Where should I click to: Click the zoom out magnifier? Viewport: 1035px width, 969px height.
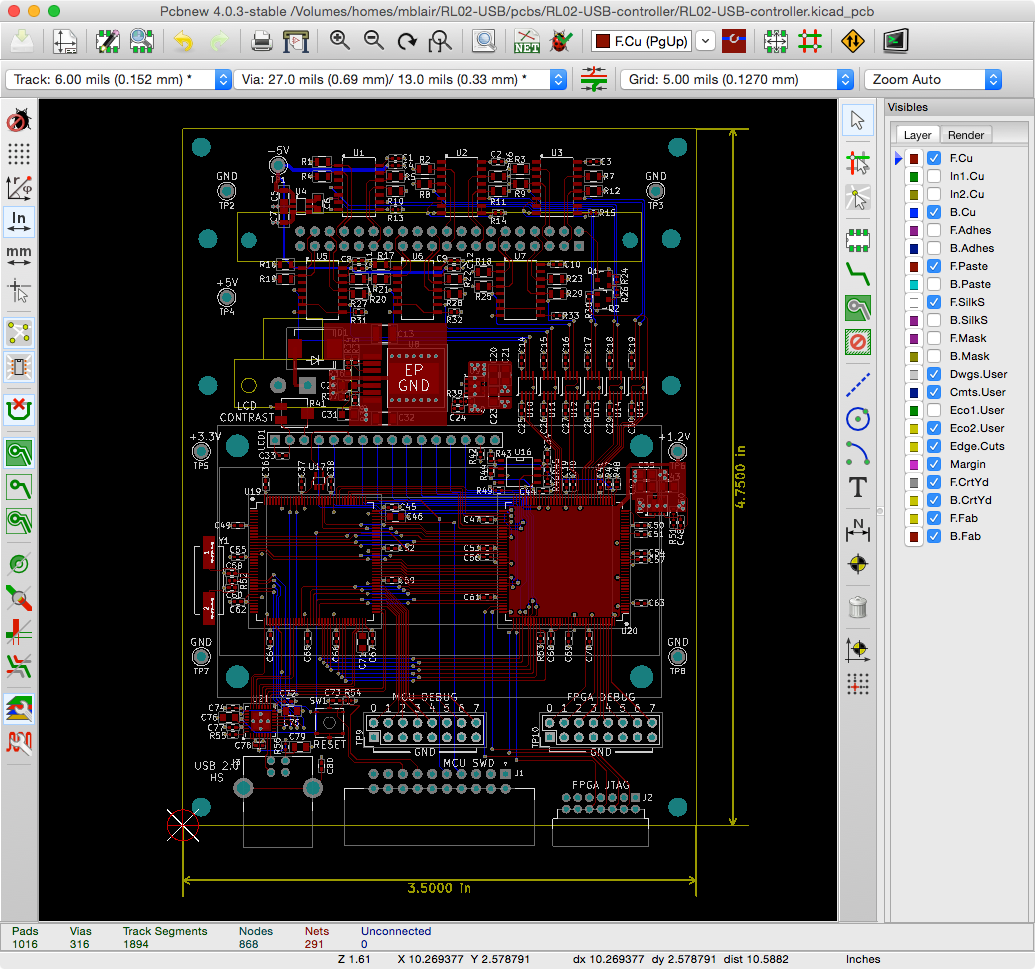(374, 41)
